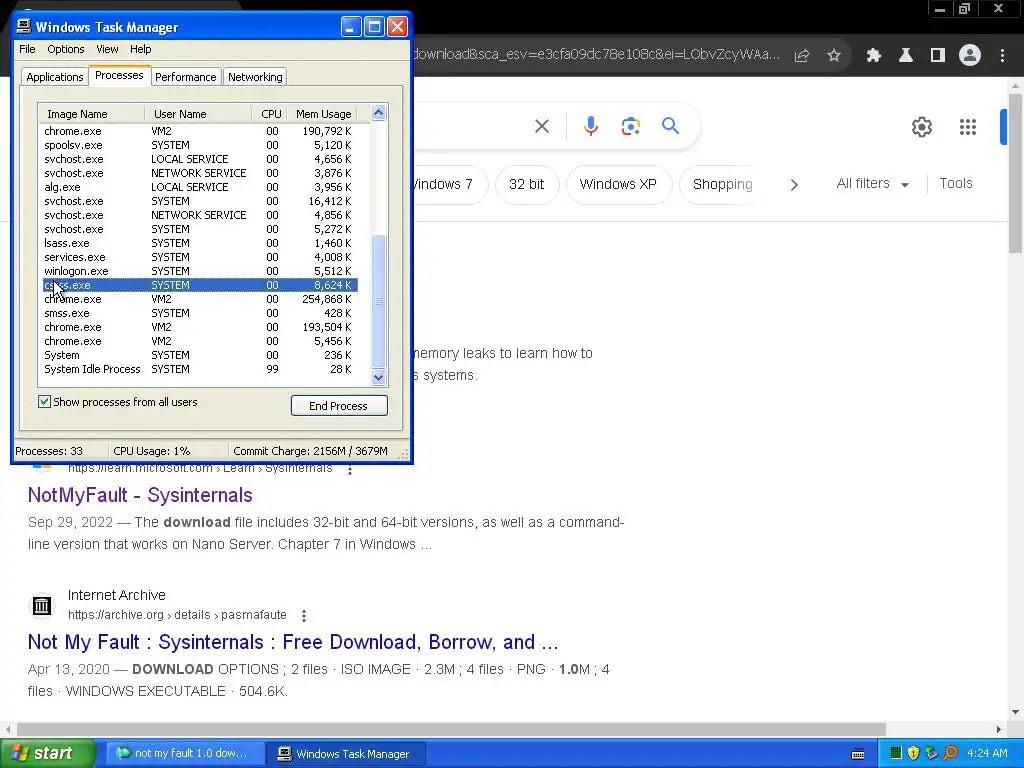Select the services.exe process row
This screenshot has width=1024, height=768.
click(x=199, y=257)
